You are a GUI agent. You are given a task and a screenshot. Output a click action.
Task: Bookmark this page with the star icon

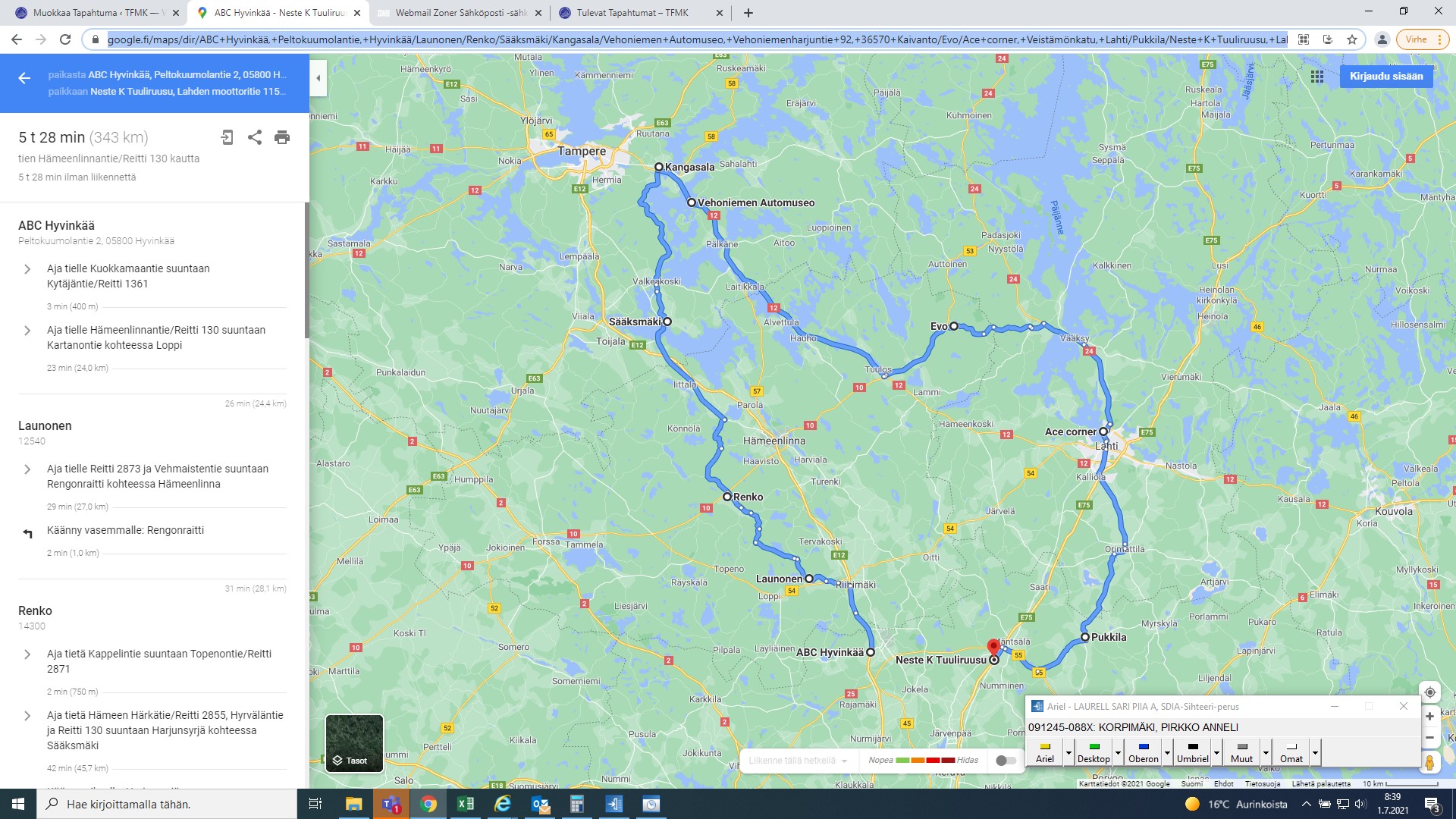coord(1352,39)
